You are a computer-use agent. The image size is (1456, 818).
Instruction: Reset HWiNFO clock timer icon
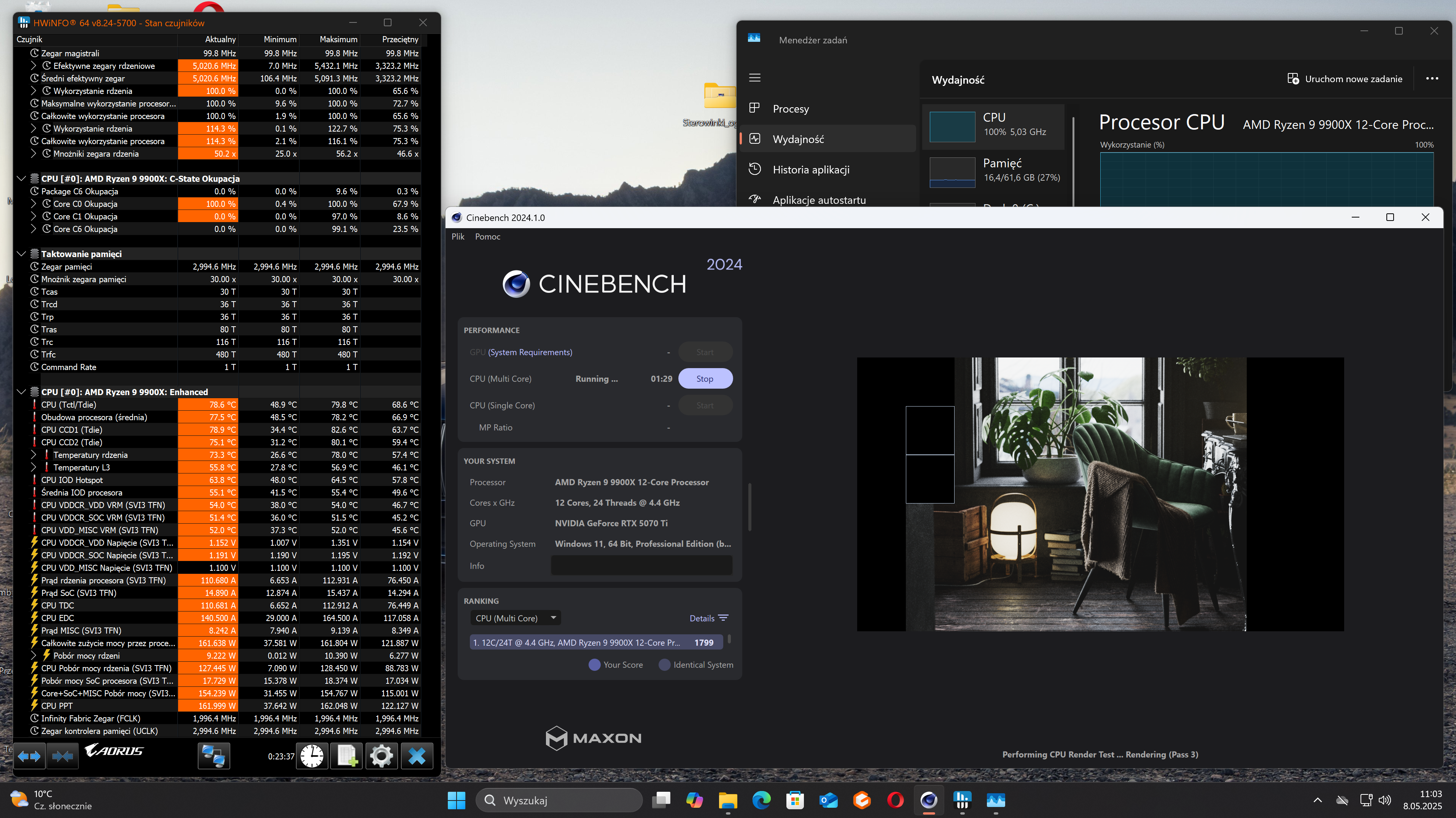[x=312, y=756]
